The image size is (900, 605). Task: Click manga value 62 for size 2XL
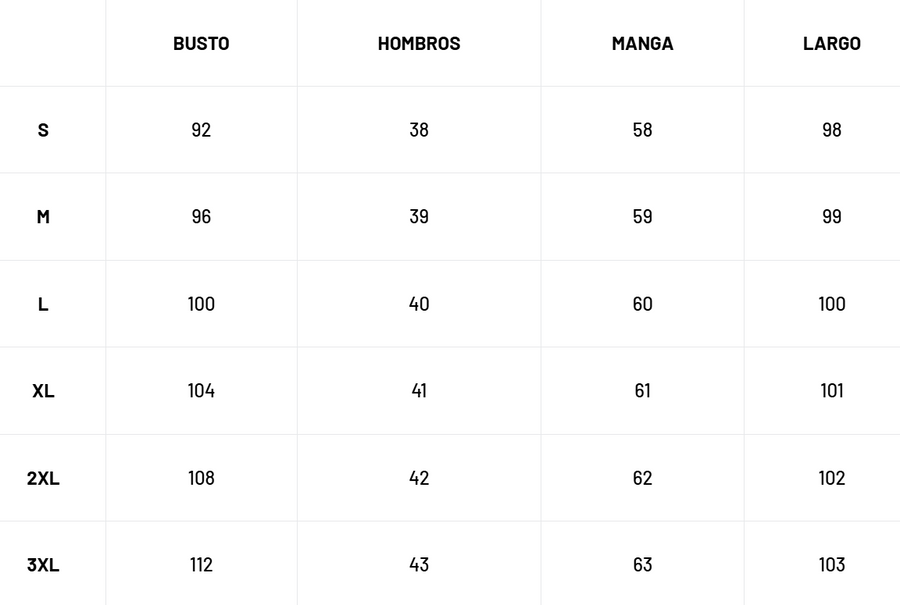[x=642, y=478]
